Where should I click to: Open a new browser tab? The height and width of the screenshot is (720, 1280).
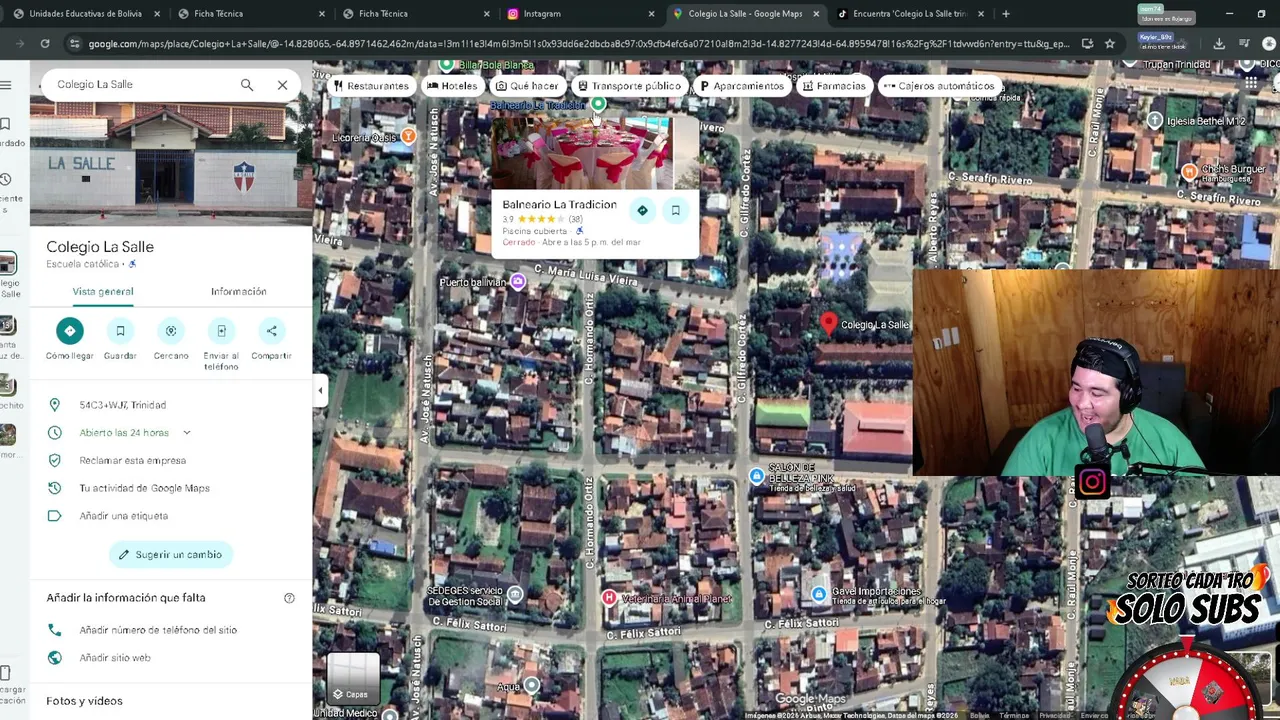coord(1005,14)
